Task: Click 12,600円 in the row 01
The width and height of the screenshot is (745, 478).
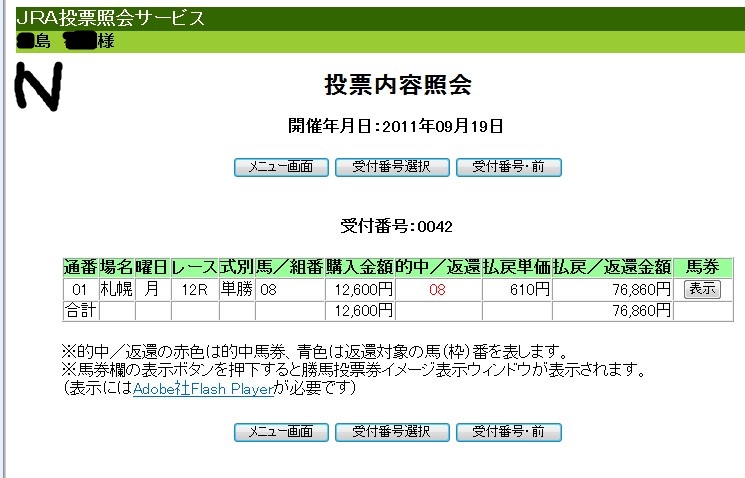Action: coord(360,289)
